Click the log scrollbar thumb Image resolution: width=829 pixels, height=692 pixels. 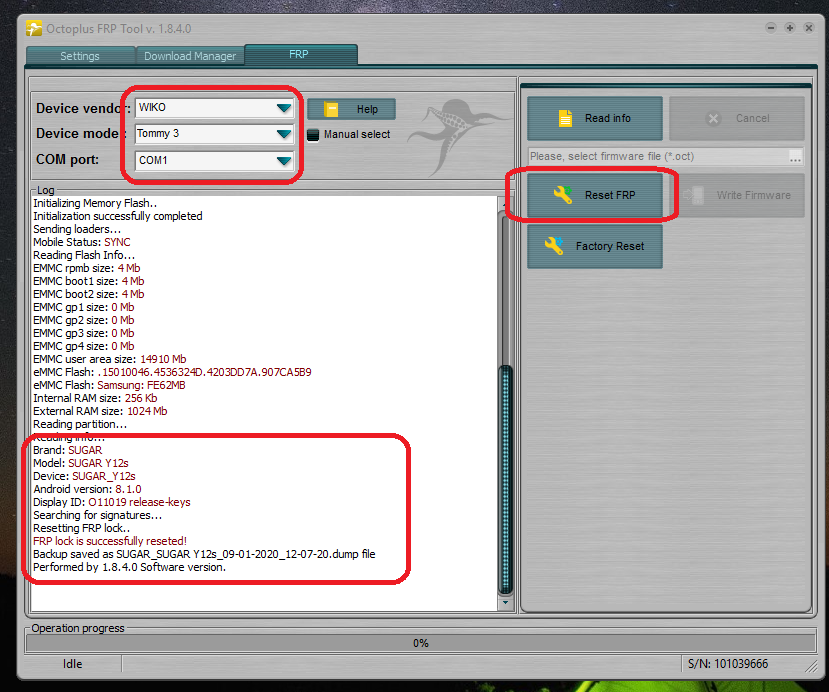click(x=505, y=478)
